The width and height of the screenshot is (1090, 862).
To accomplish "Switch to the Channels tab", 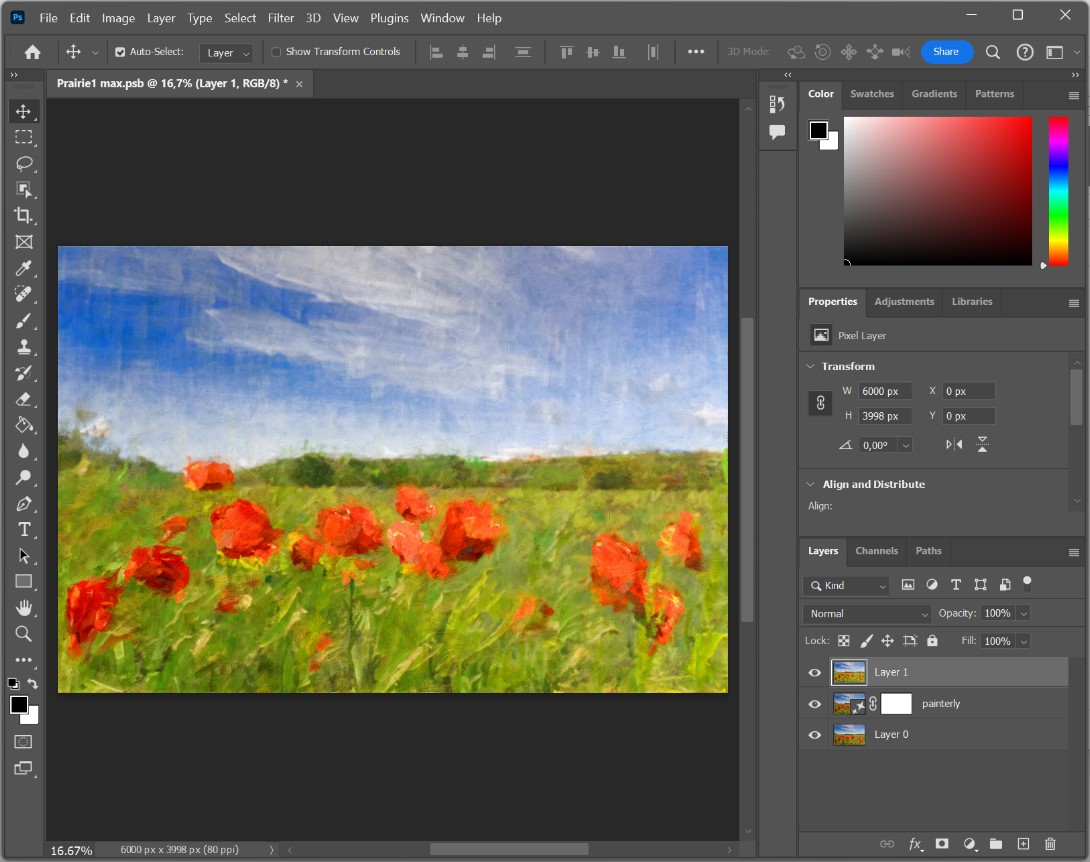I will tap(876, 551).
